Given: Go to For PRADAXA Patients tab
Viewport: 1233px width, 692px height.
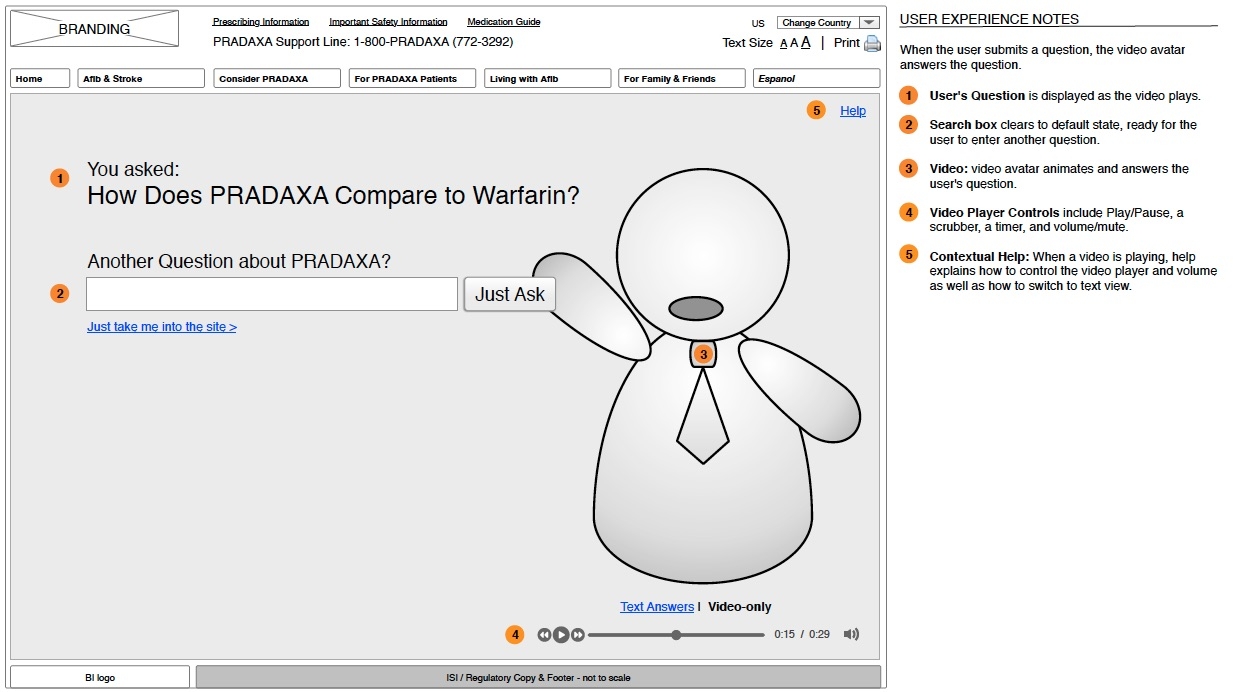Looking at the screenshot, I should 412,78.
